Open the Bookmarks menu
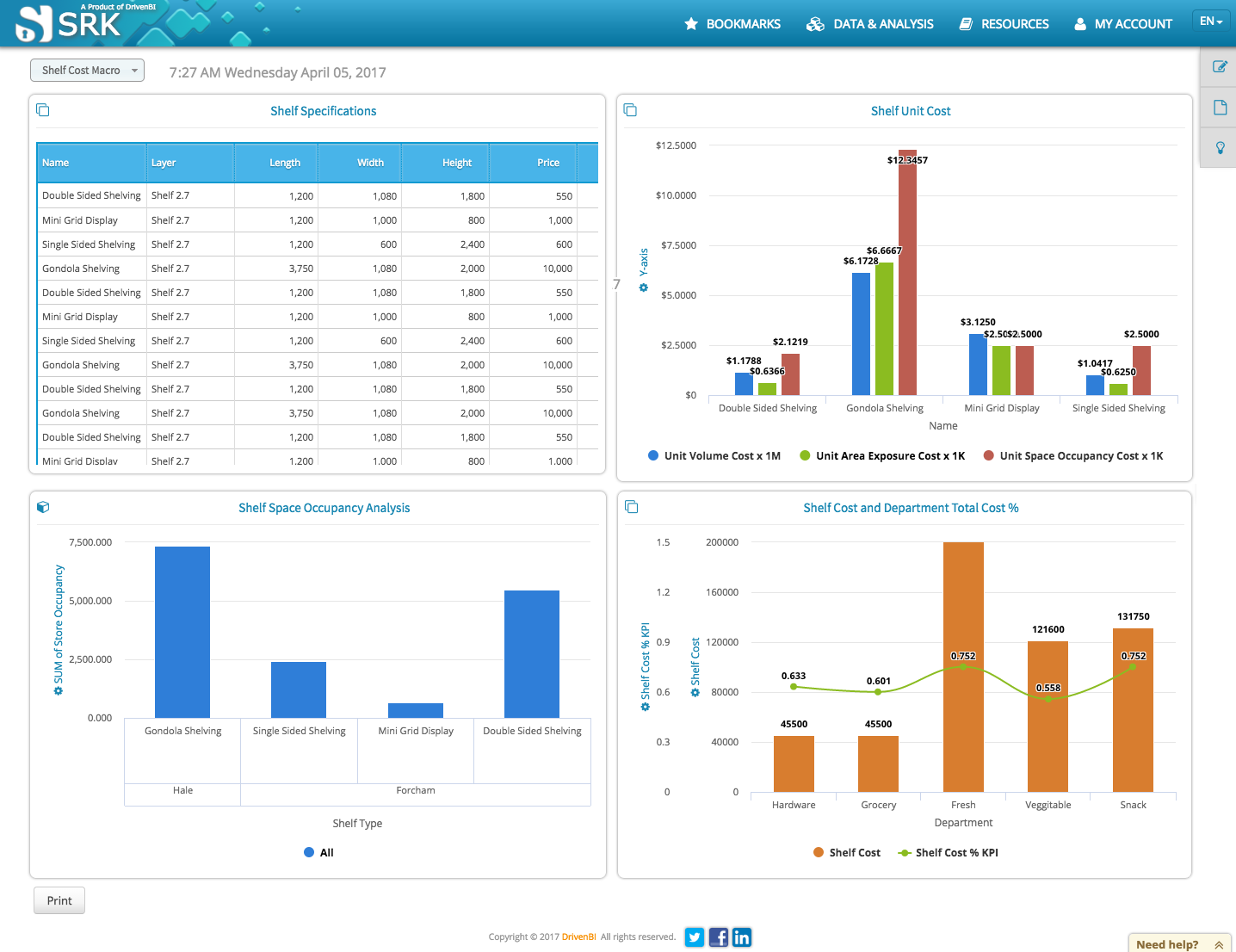 click(x=732, y=24)
